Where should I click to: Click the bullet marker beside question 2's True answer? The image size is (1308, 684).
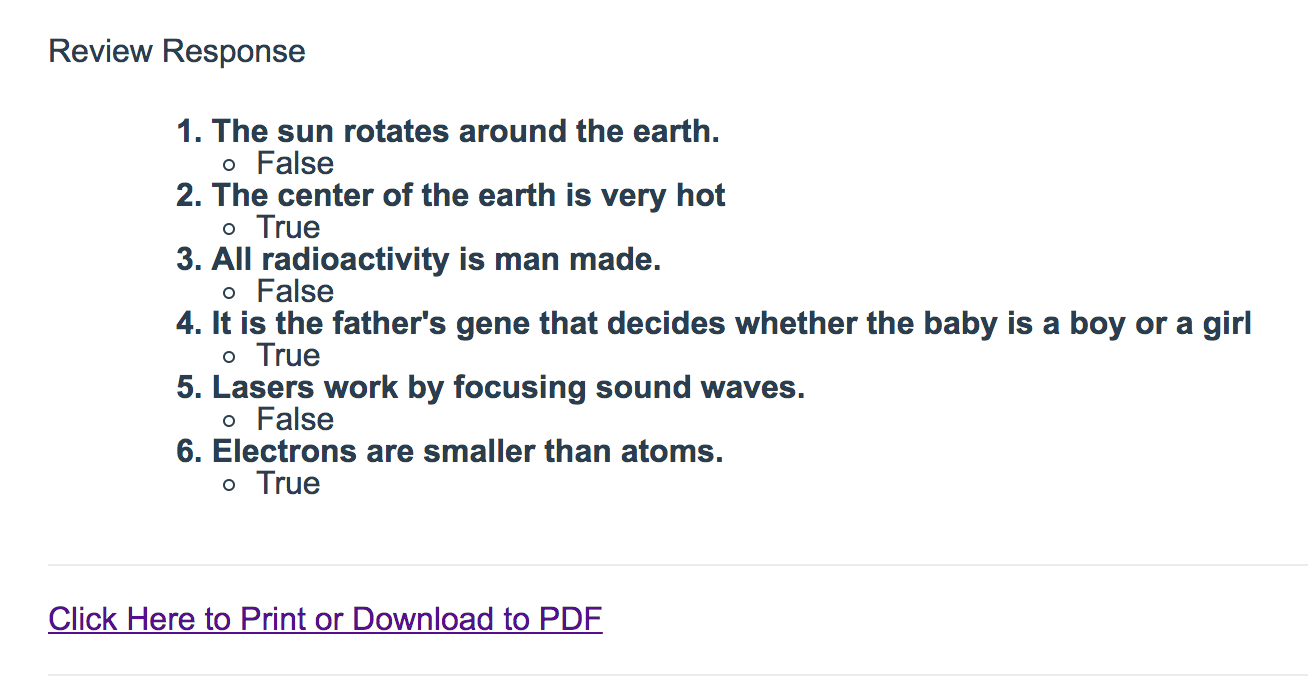click(x=230, y=229)
